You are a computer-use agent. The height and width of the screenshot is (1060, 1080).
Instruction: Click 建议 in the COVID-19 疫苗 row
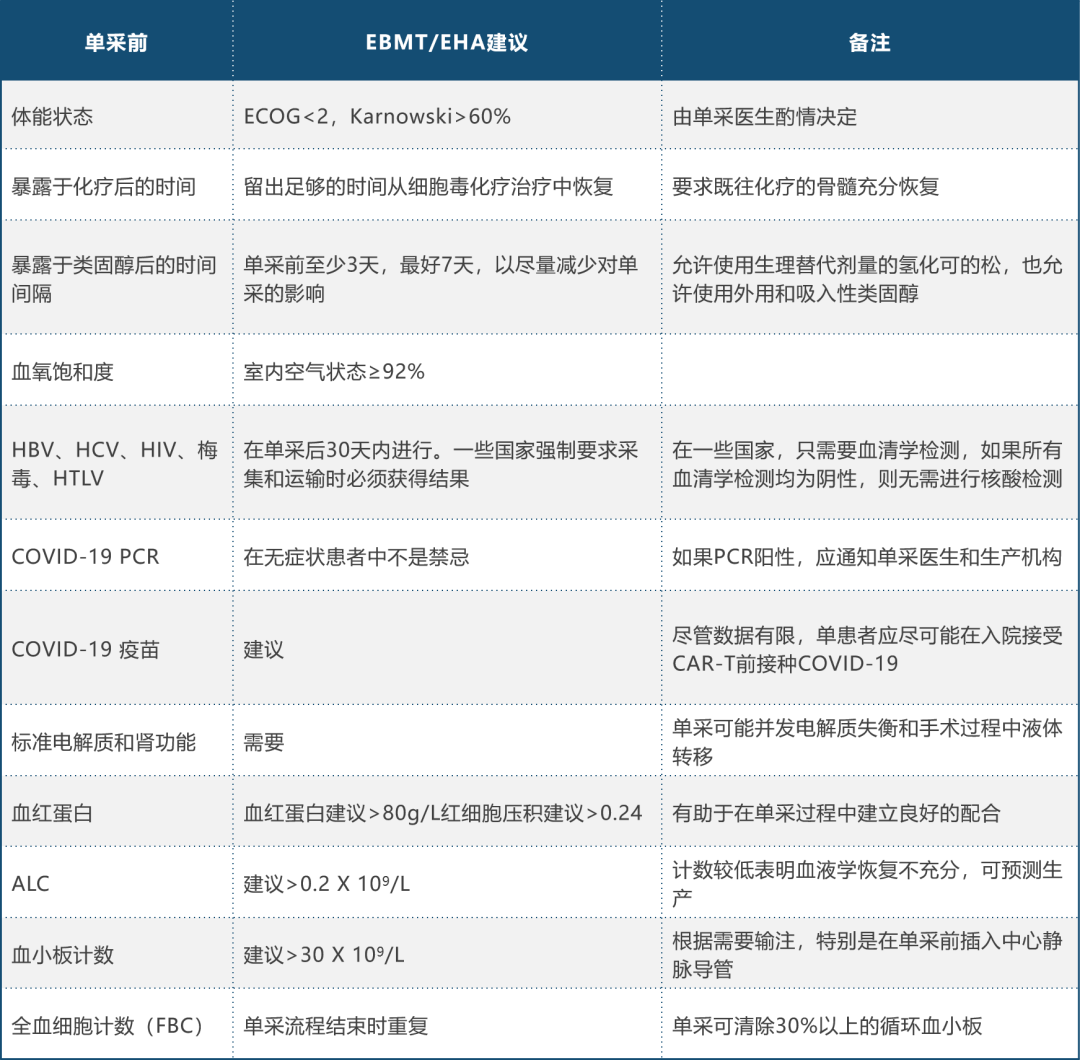click(x=263, y=649)
